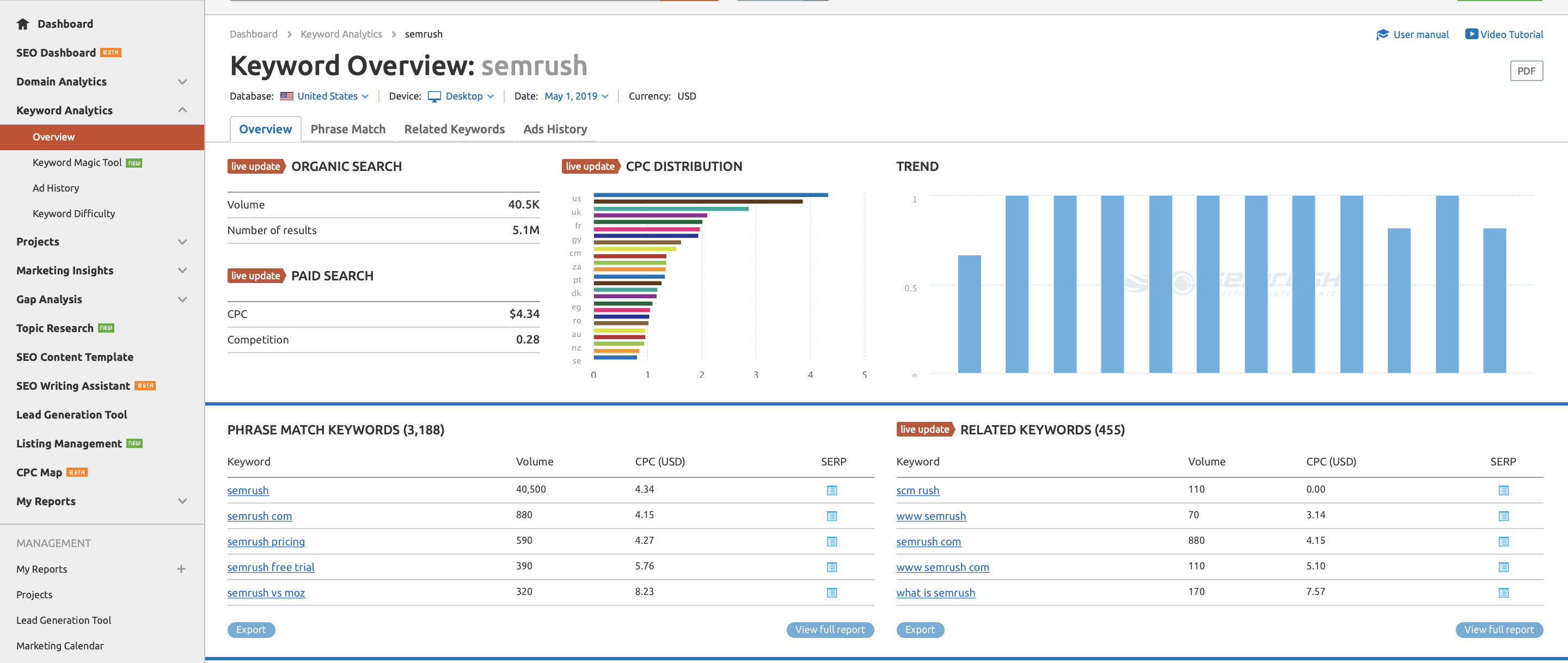Screen dimensions: 1568x663
Task: Open Lead Generation Tool under Management
Action: point(63,620)
